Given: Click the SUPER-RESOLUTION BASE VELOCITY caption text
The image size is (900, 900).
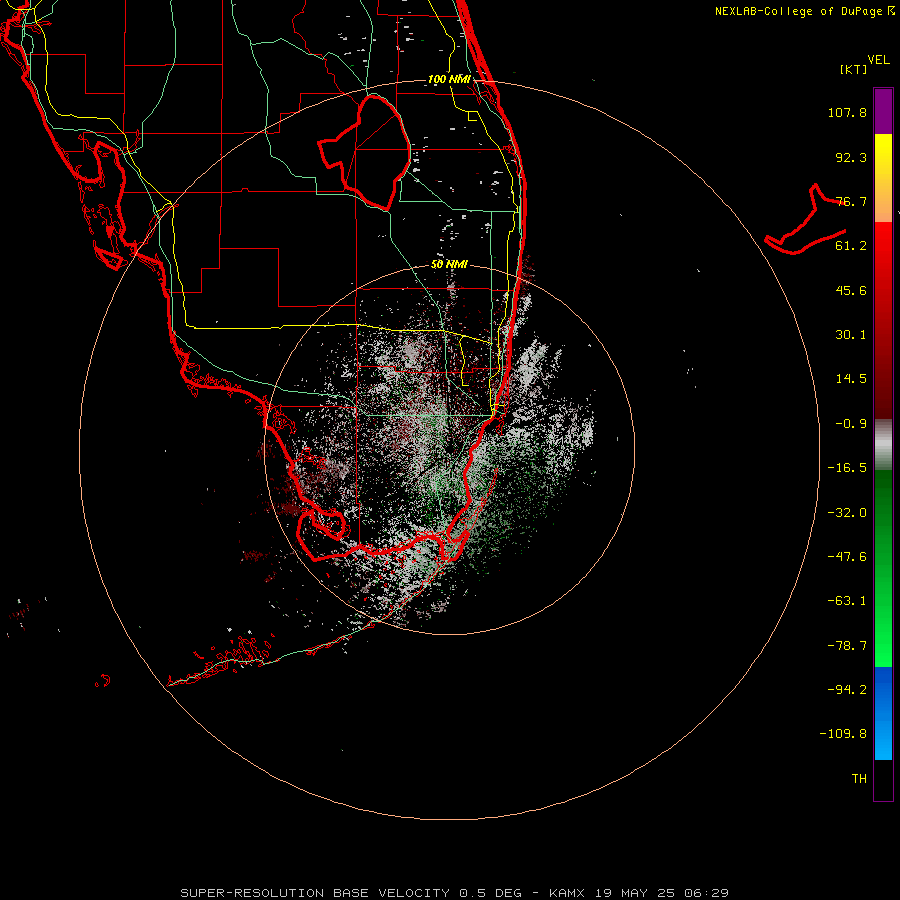Looking at the screenshot, I should [x=315, y=893].
